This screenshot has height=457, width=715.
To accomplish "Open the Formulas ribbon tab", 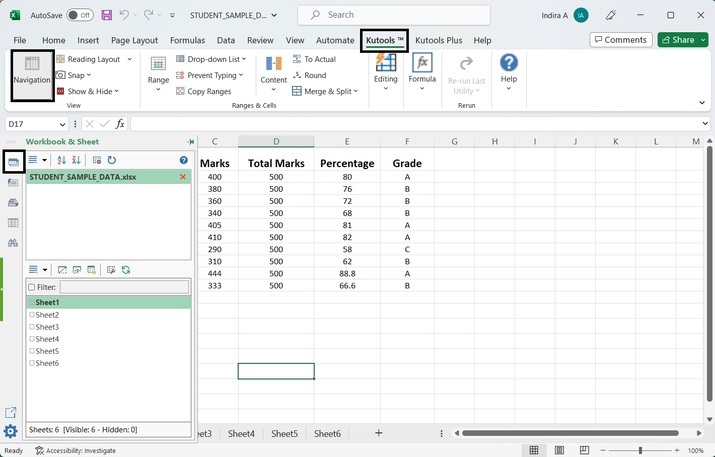I will click(x=187, y=40).
